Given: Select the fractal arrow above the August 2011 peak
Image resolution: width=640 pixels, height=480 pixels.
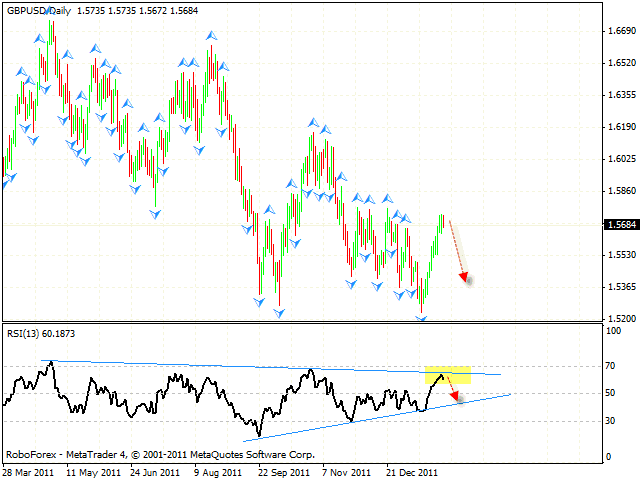Looking at the screenshot, I should [x=211, y=35].
